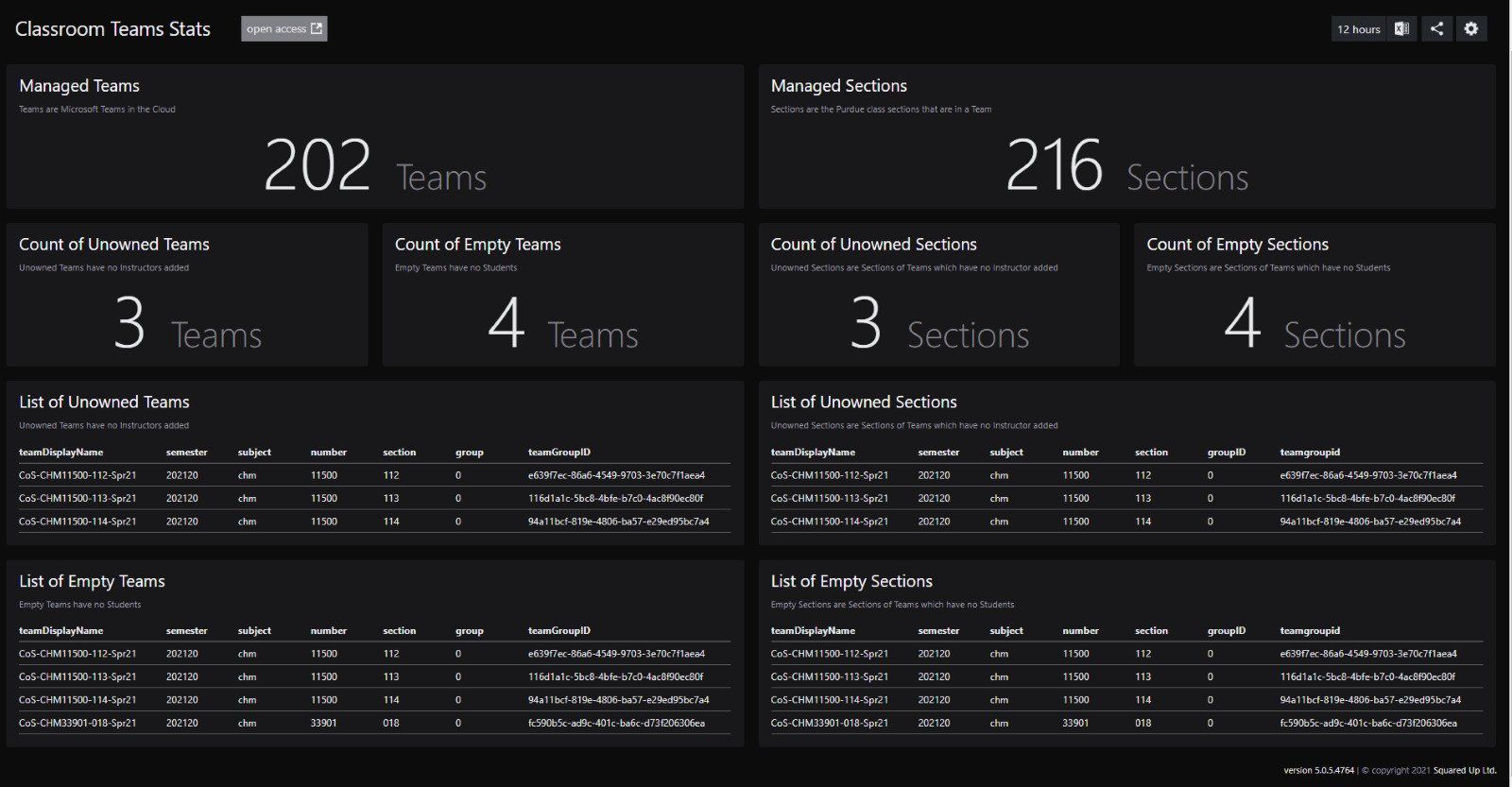The height and width of the screenshot is (787, 1512).
Task: Open dashboard settings gear icon
Action: pos(1471,29)
